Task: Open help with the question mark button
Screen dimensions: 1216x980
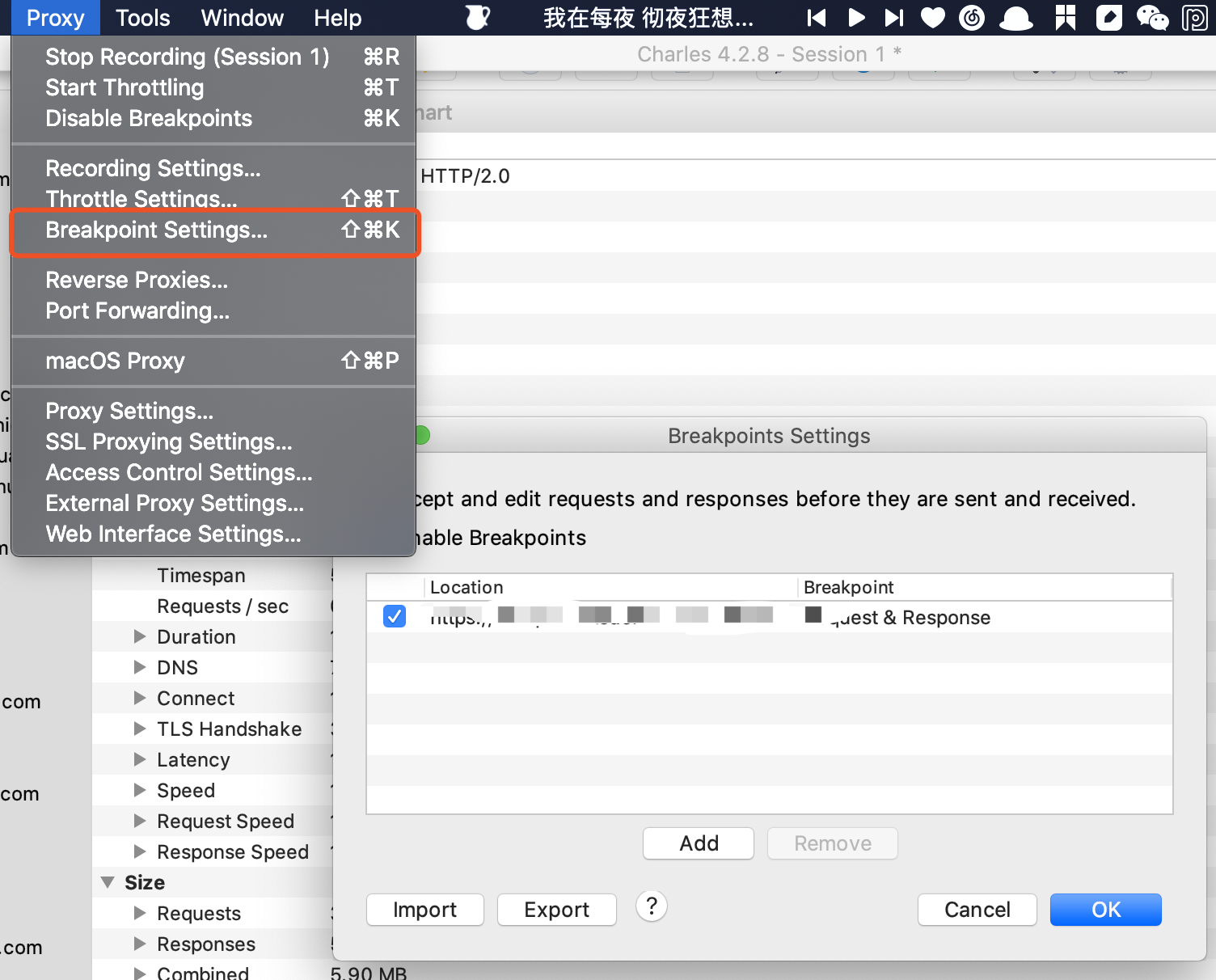Action: [652, 906]
